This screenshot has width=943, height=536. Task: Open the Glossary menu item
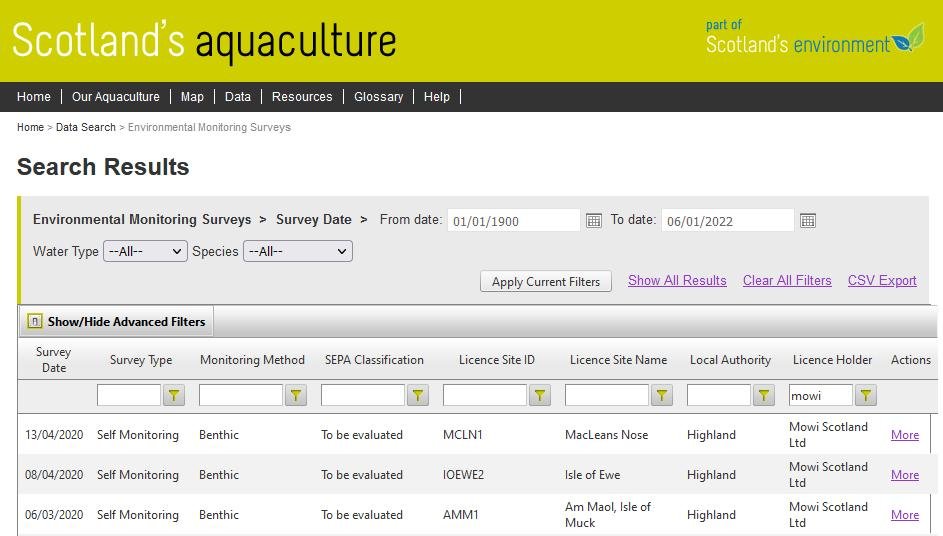[x=378, y=97]
